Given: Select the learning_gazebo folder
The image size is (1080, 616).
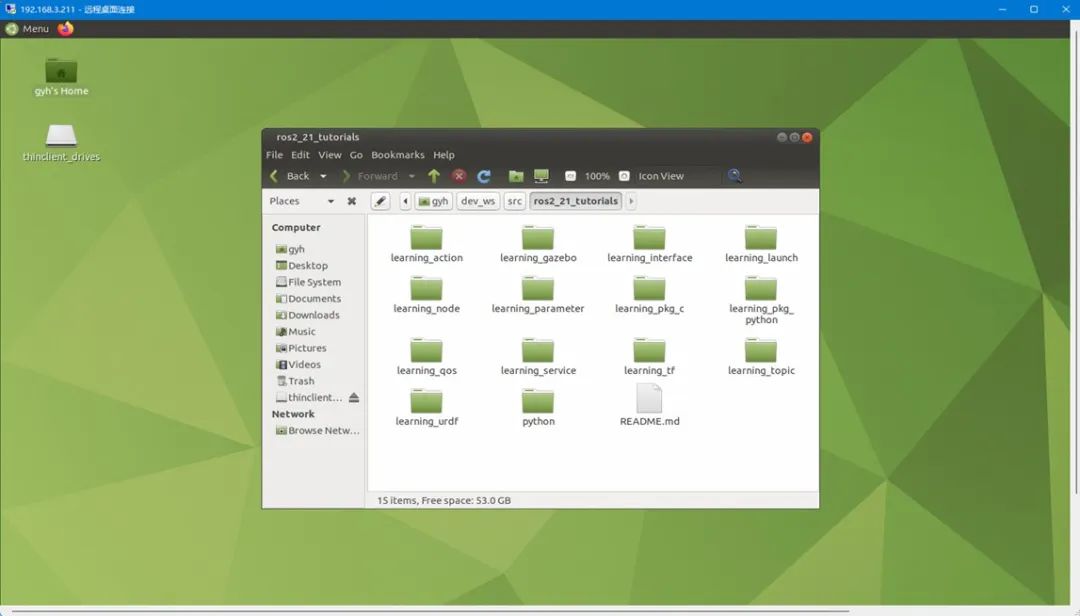Looking at the screenshot, I should click(x=538, y=245).
